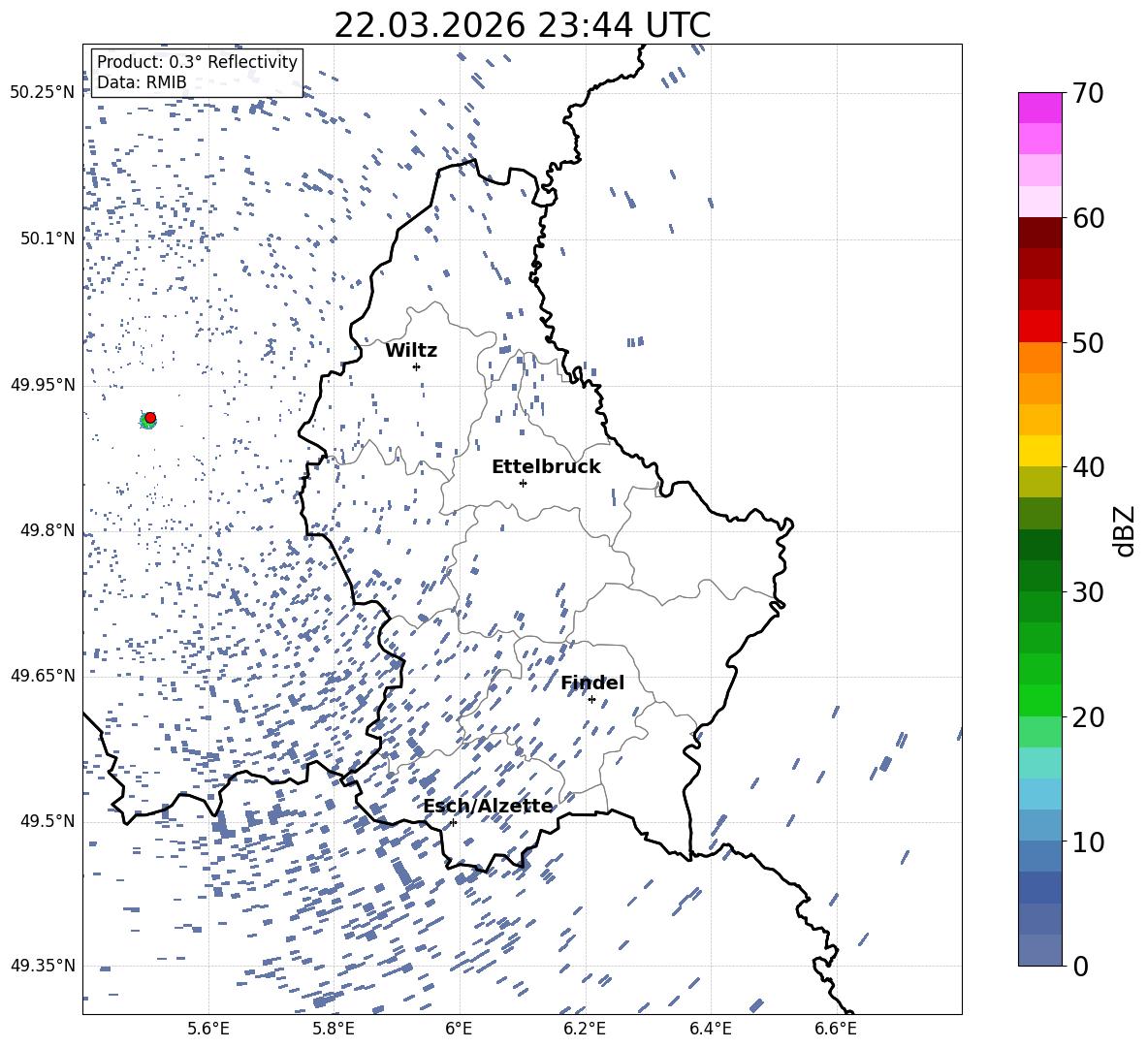Image resolution: width=1148 pixels, height=1048 pixels.
Task: Click the blue 10 dBZ color band
Action: (1039, 826)
